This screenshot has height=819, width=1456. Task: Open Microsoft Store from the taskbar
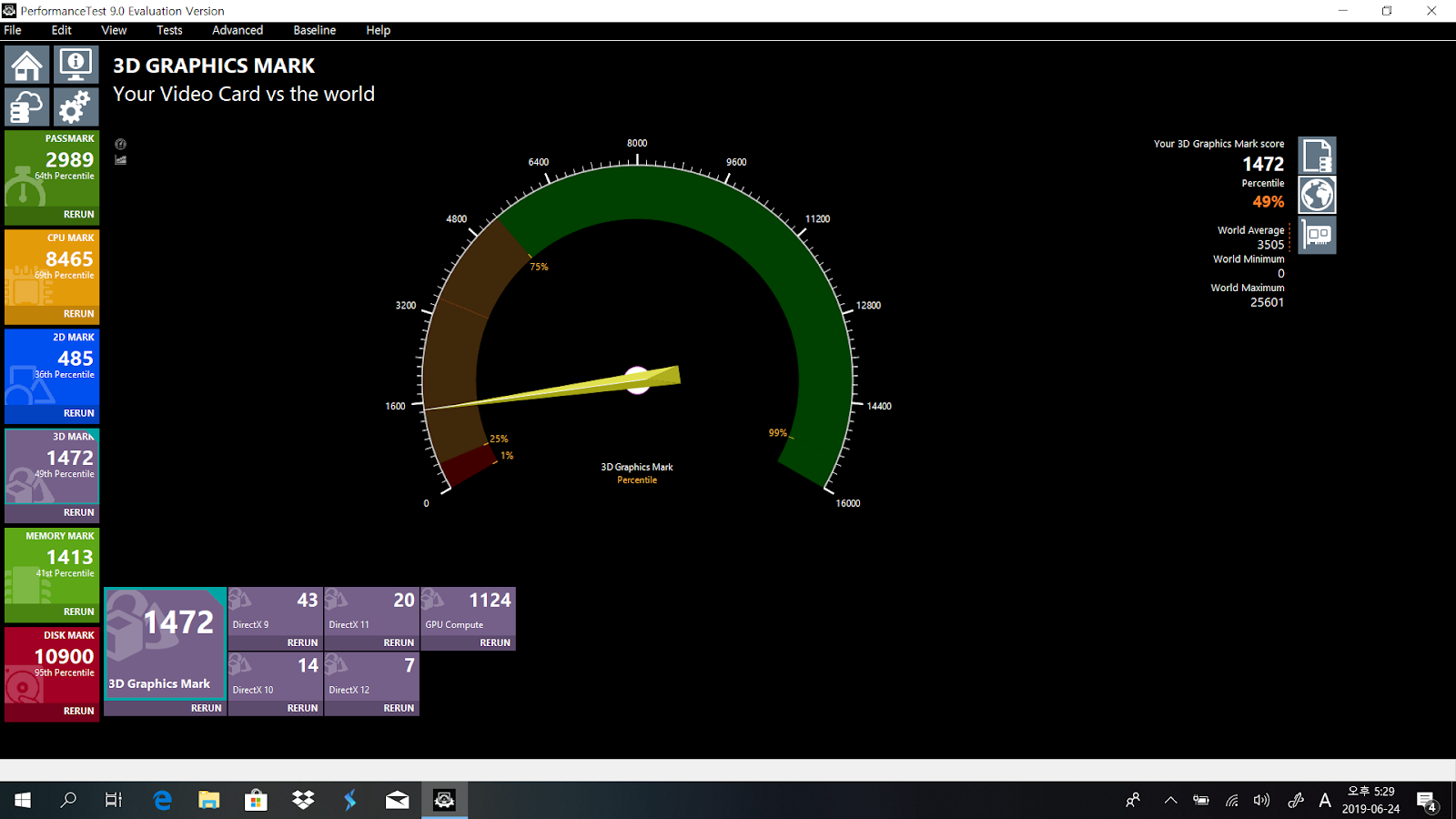pyautogui.click(x=256, y=800)
